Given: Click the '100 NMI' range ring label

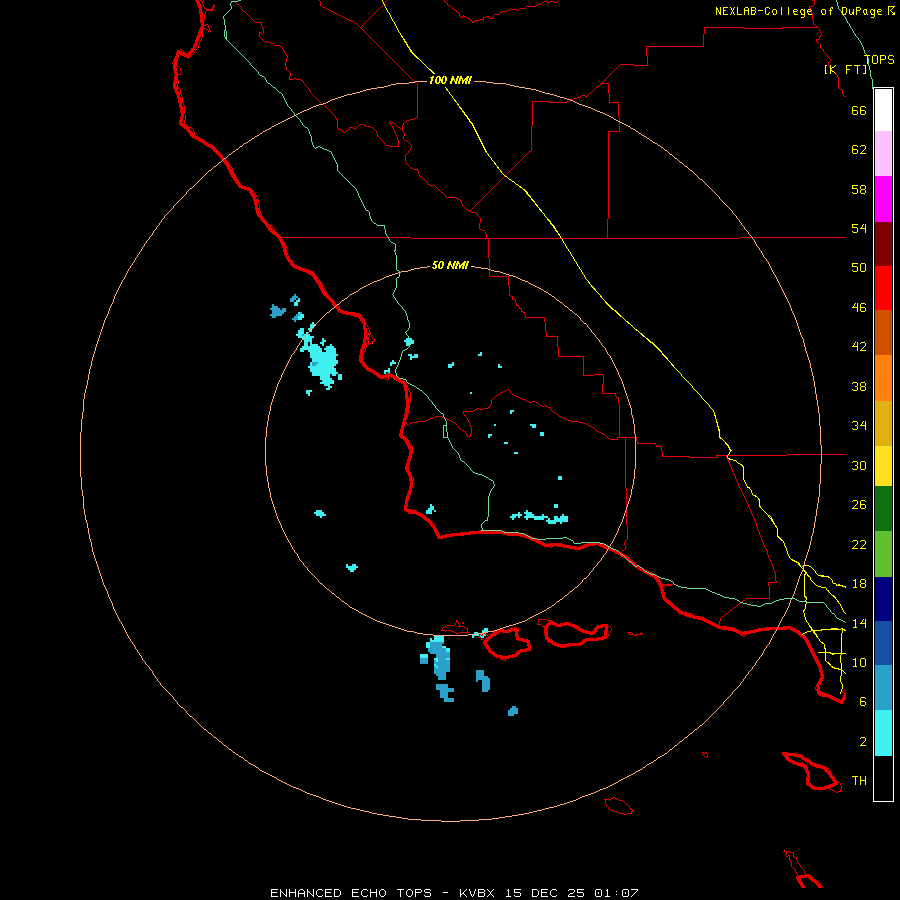Looking at the screenshot, I should tap(450, 80).
